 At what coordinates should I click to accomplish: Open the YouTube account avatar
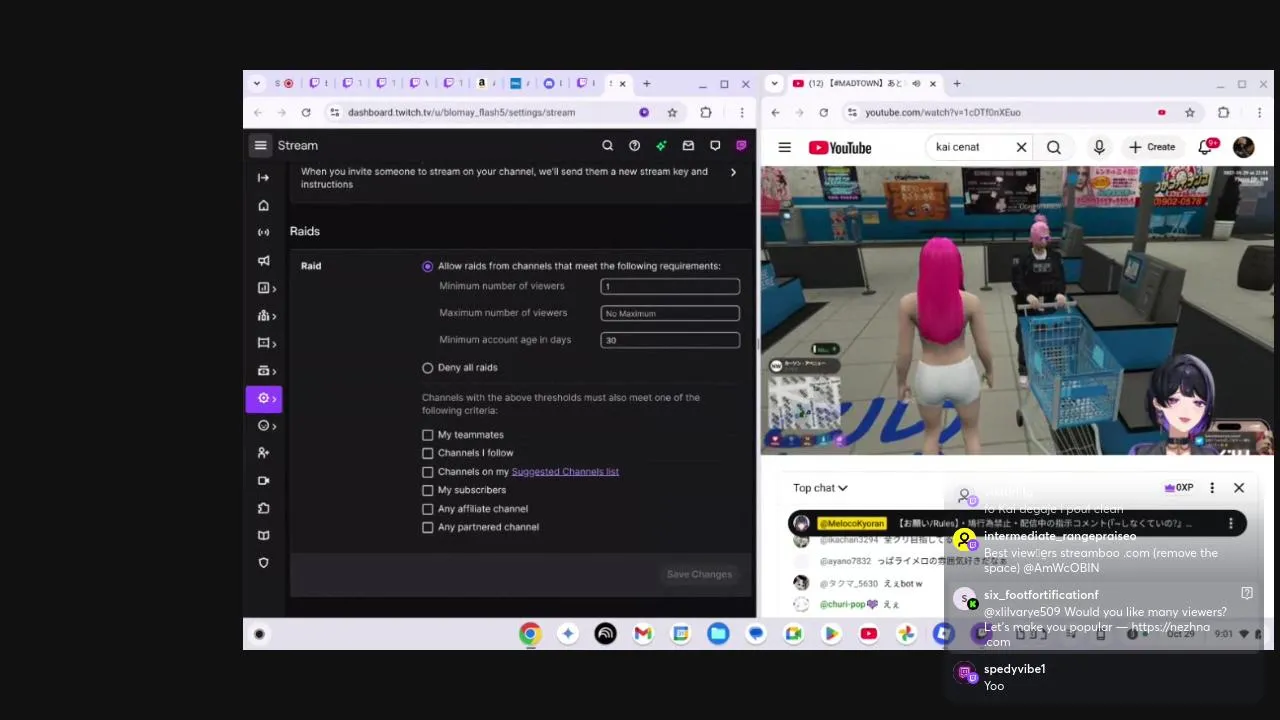[1244, 147]
